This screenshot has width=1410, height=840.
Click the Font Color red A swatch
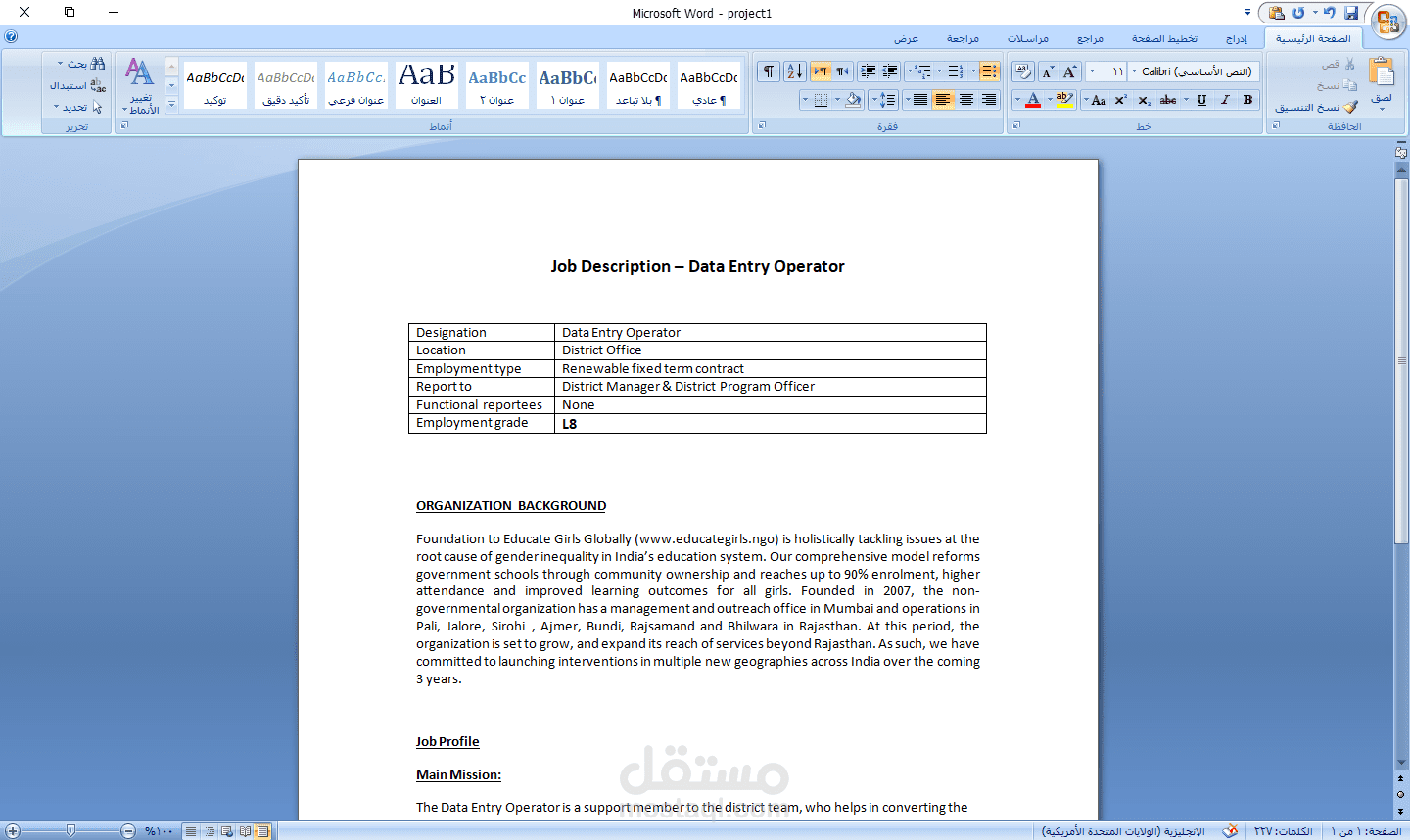click(1033, 100)
